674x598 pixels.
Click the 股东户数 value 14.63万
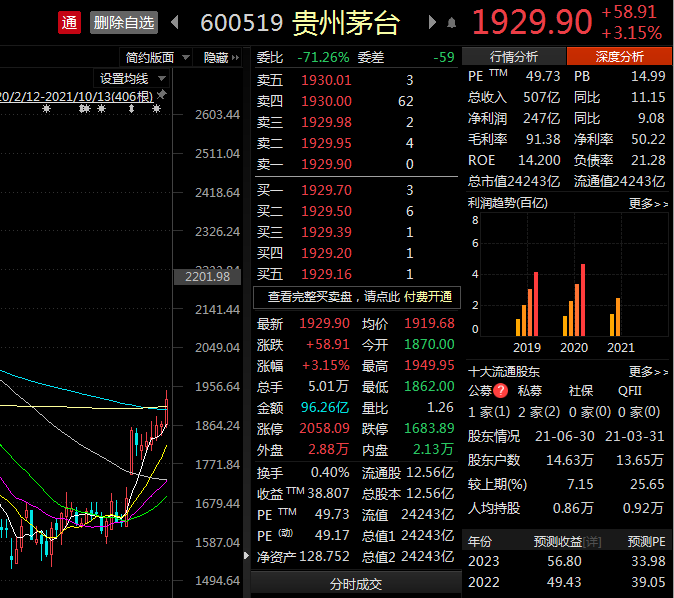tap(570, 460)
